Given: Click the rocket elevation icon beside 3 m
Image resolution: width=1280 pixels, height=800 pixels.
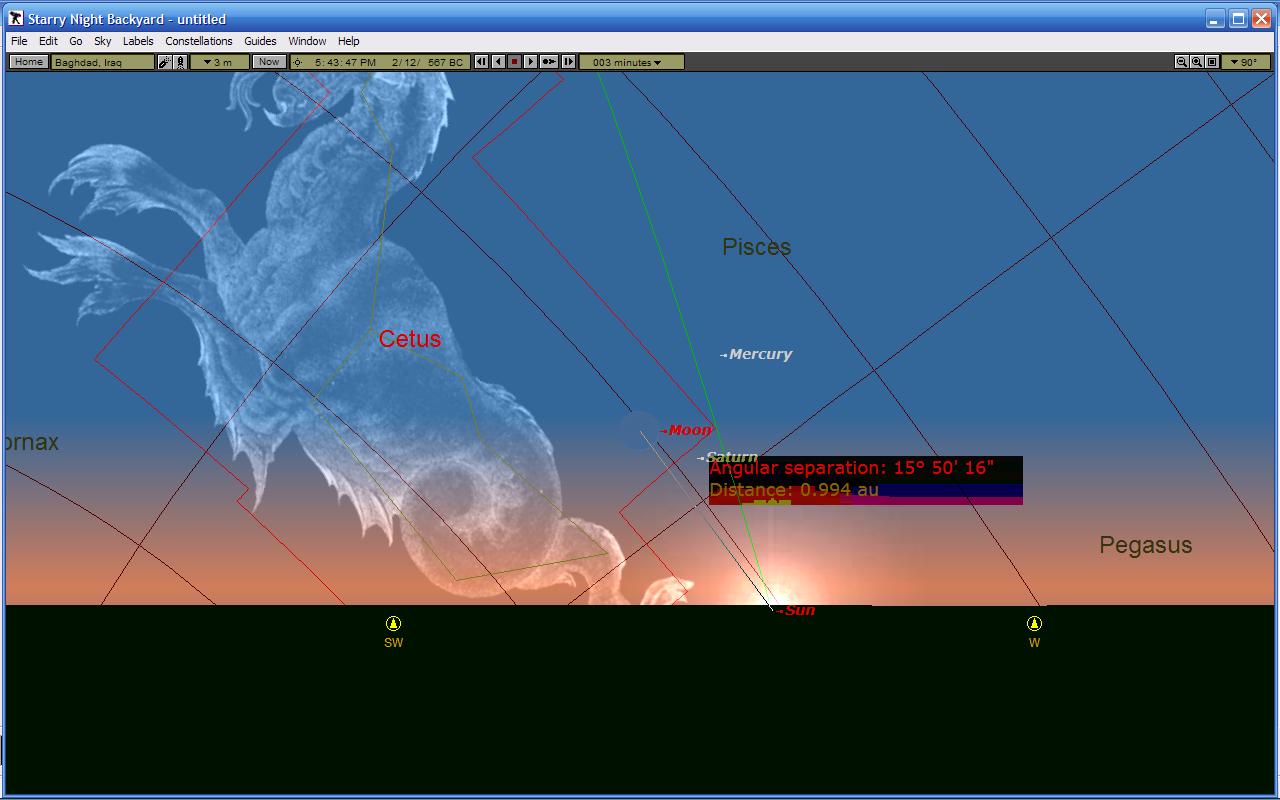Looking at the screenshot, I should 181,62.
